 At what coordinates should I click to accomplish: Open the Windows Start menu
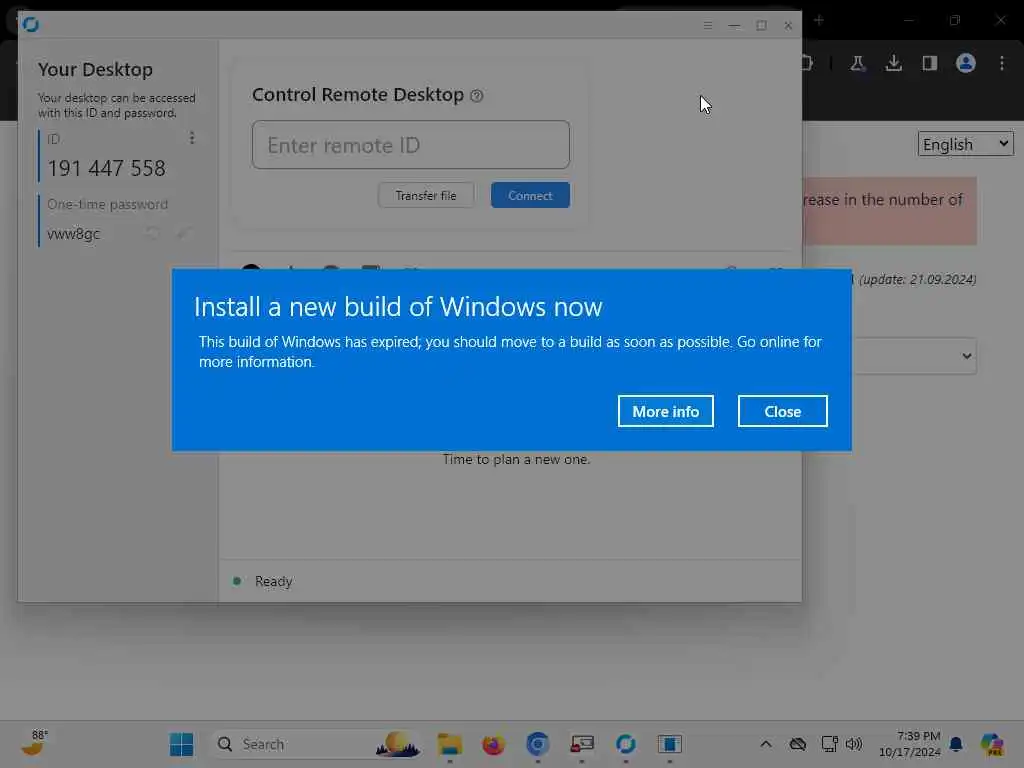tap(181, 744)
